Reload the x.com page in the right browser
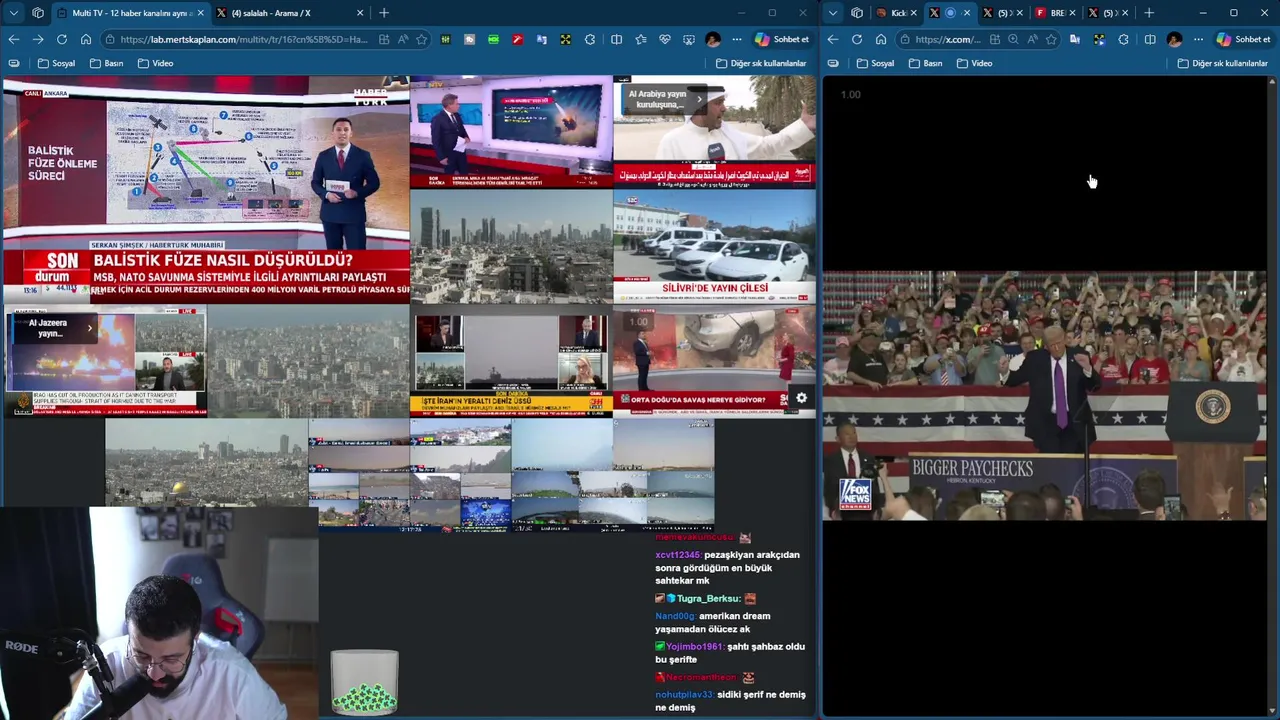 point(857,39)
